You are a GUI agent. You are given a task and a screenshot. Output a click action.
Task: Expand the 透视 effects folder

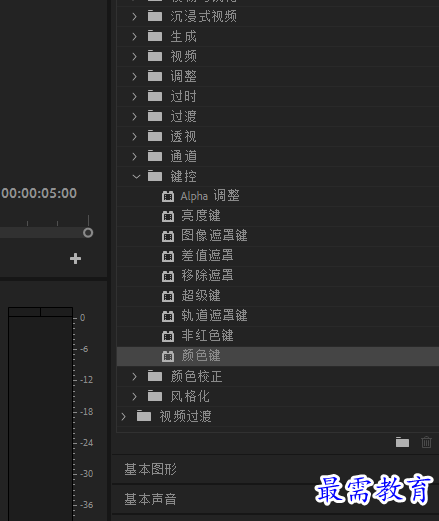[134, 136]
